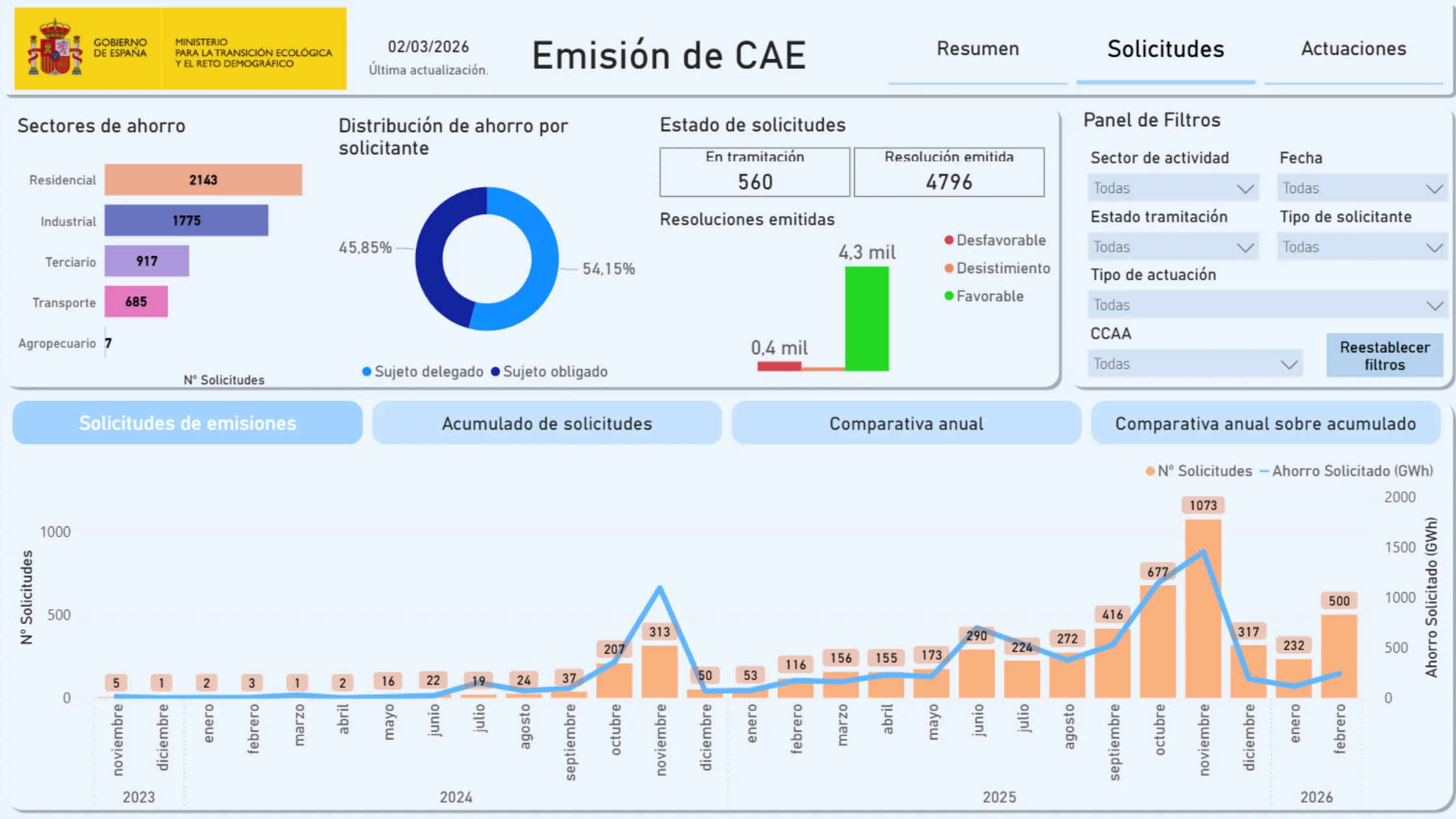Switch to the Resumen tab

[978, 49]
